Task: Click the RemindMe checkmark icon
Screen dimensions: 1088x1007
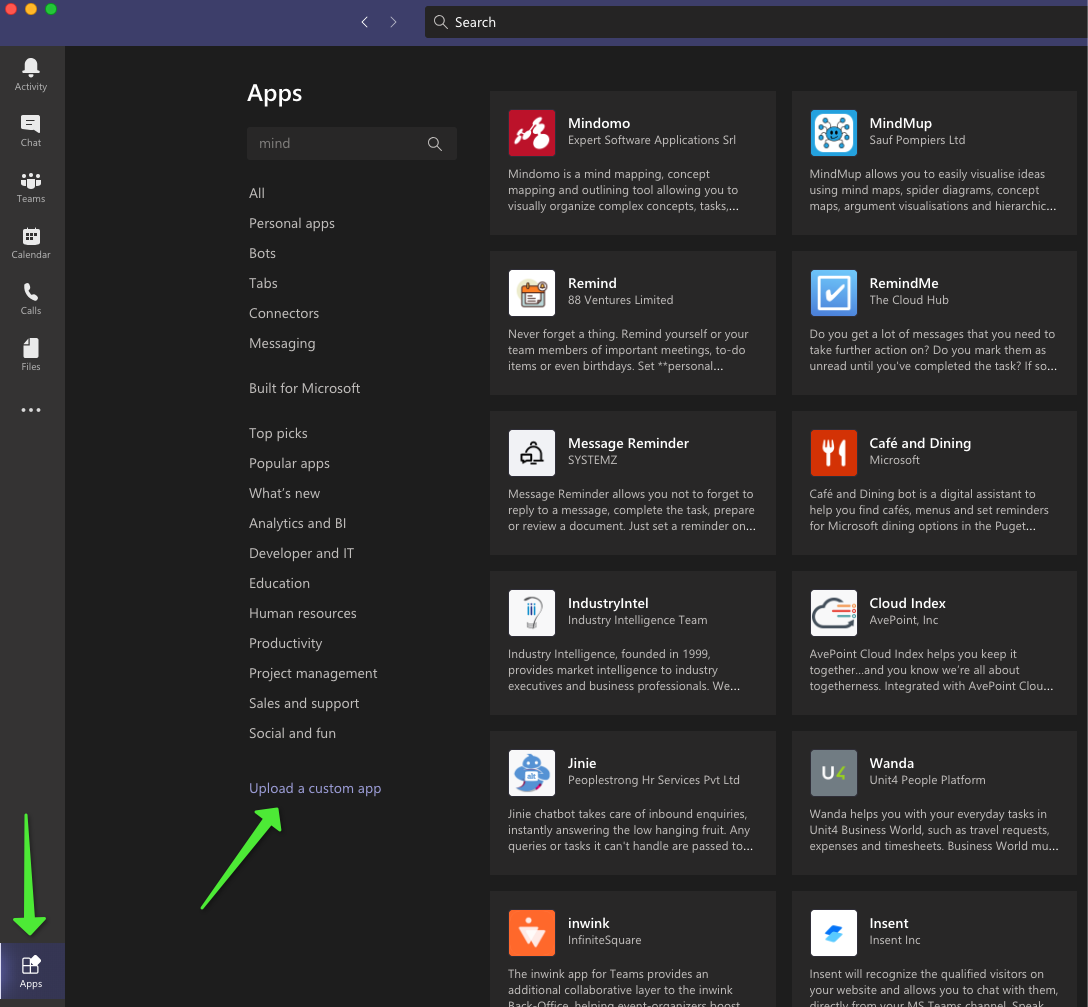Action: 833,293
